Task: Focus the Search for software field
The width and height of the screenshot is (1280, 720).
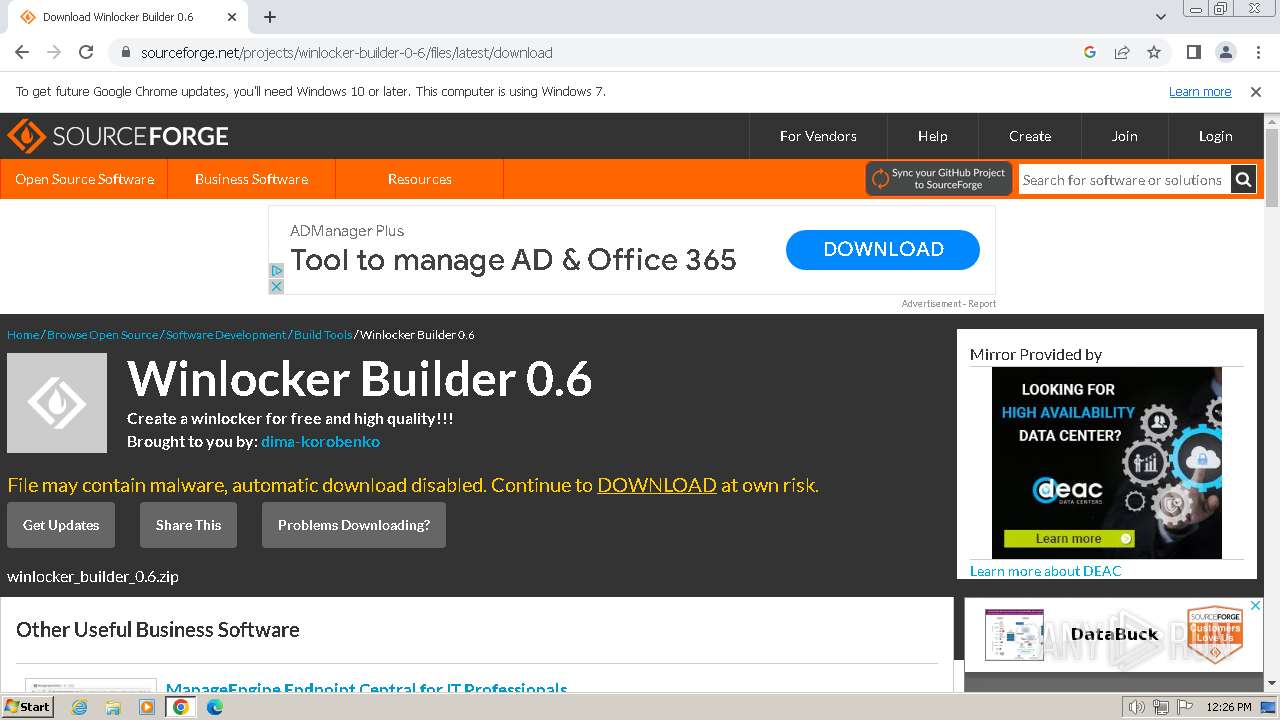Action: 1124,180
